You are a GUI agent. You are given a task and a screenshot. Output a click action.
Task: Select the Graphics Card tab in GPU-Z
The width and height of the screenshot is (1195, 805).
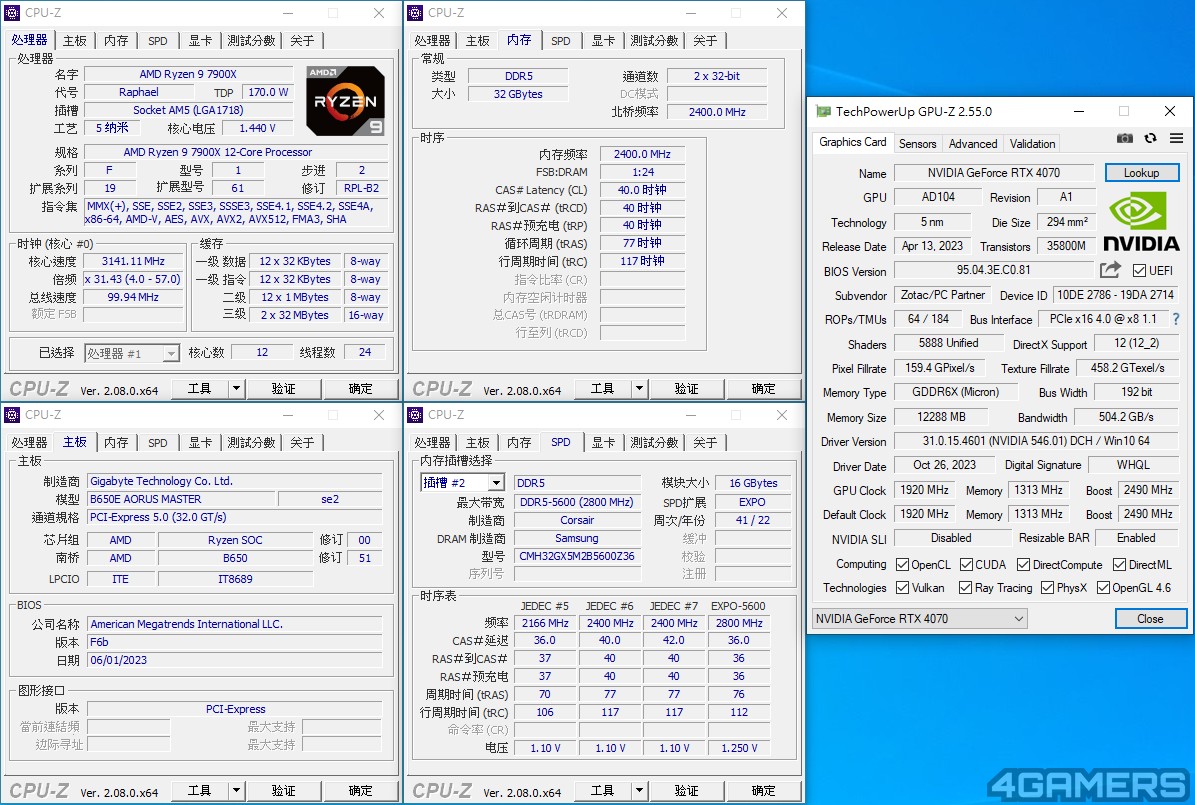pyautogui.click(x=853, y=143)
